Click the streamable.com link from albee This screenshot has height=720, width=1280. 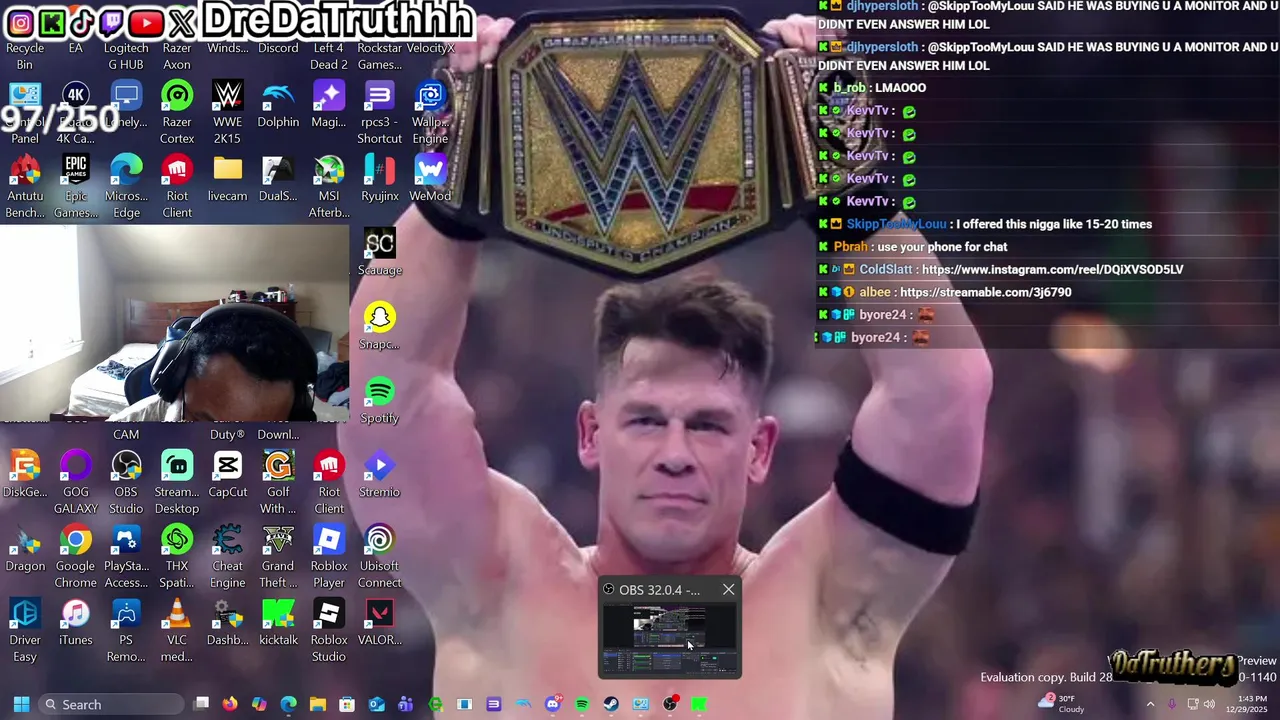pyautogui.click(x=985, y=292)
